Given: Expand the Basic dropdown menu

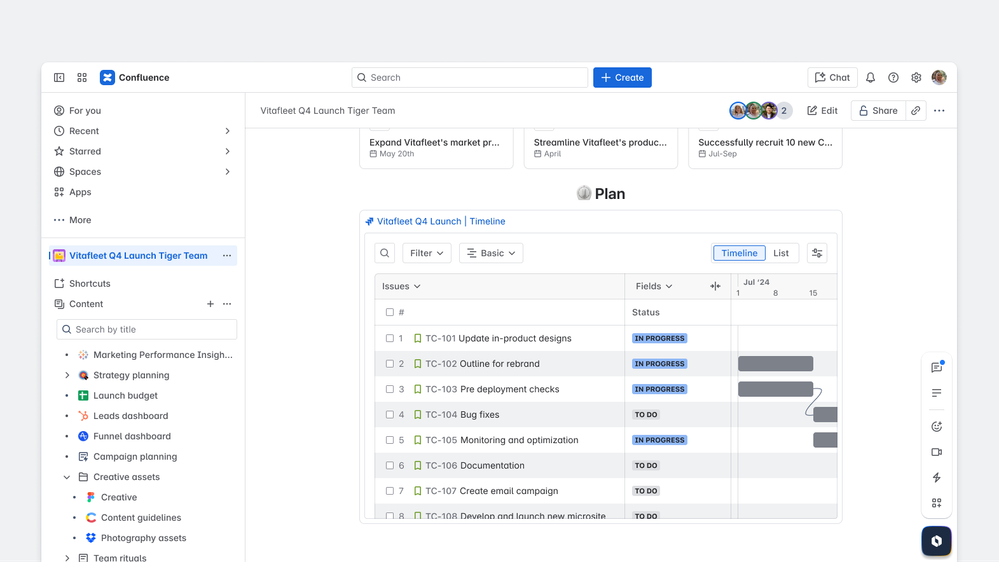Looking at the screenshot, I should (491, 254).
